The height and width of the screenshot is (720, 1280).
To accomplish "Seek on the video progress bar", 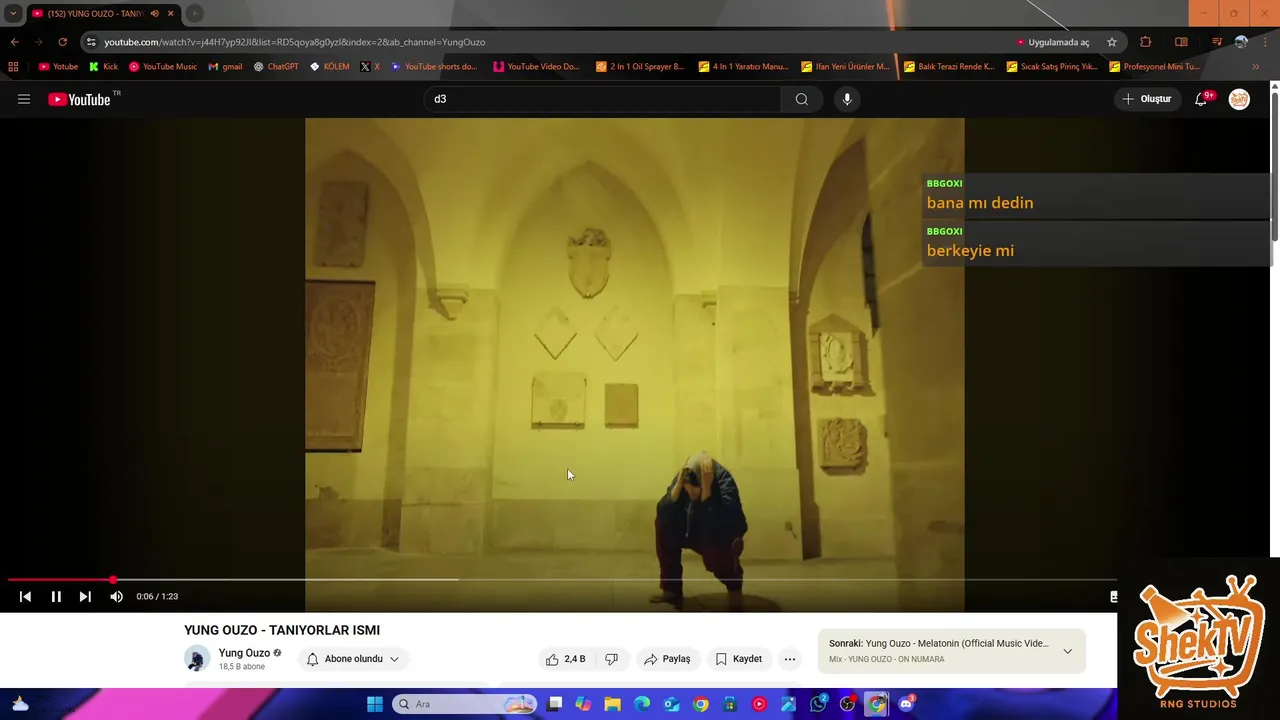I will tap(562, 579).
